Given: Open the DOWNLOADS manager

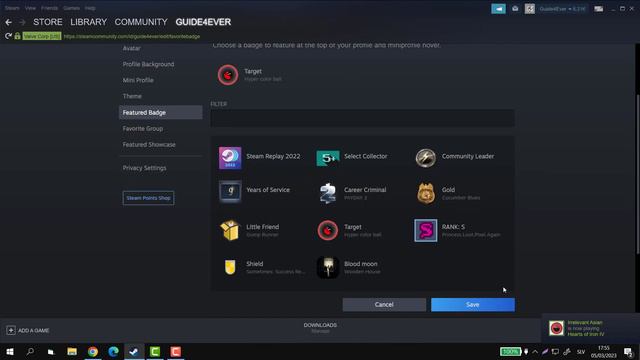Looking at the screenshot, I should [320, 328].
